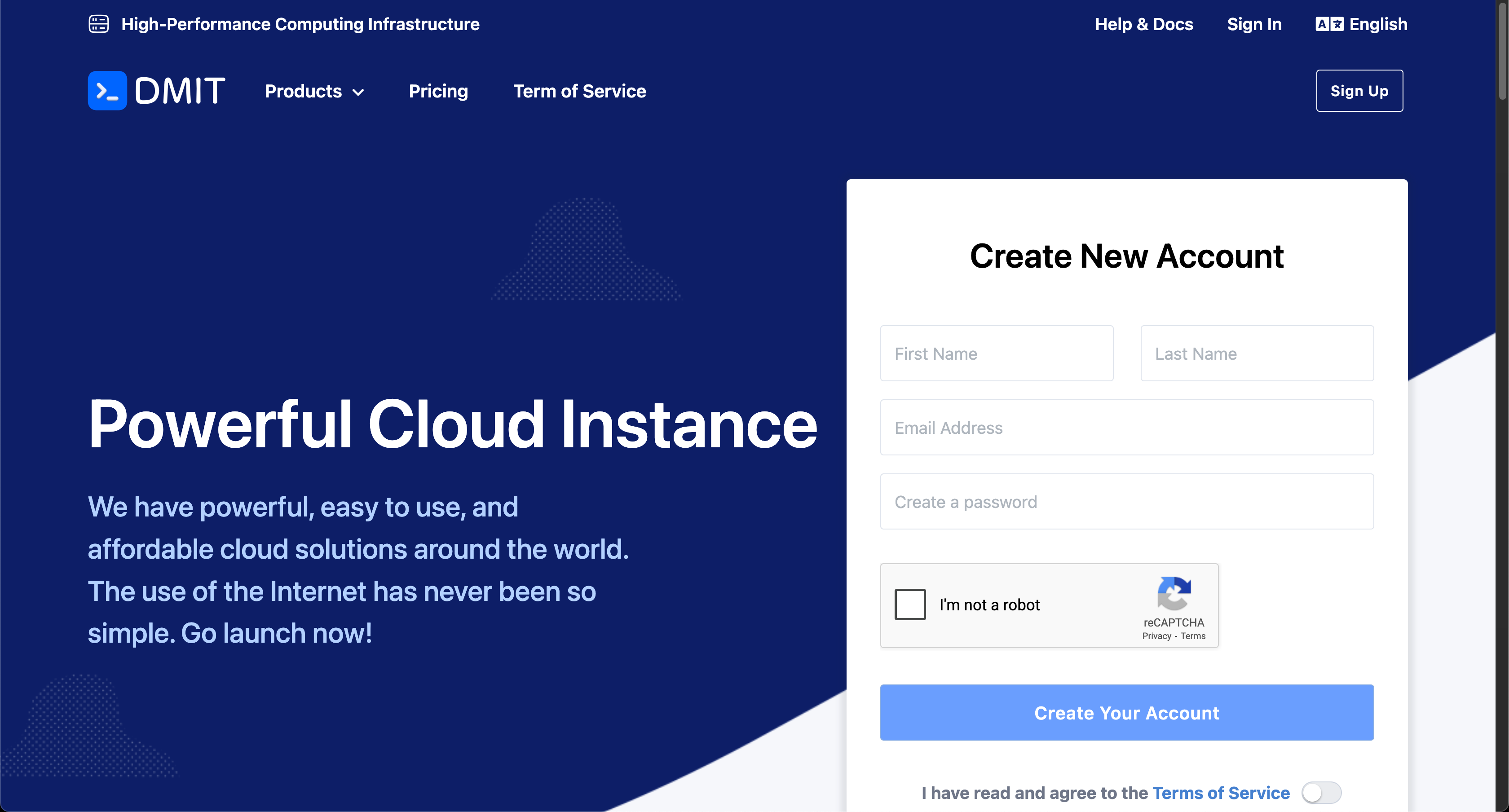Click the reCAPTCHA Privacy link

point(1156,636)
